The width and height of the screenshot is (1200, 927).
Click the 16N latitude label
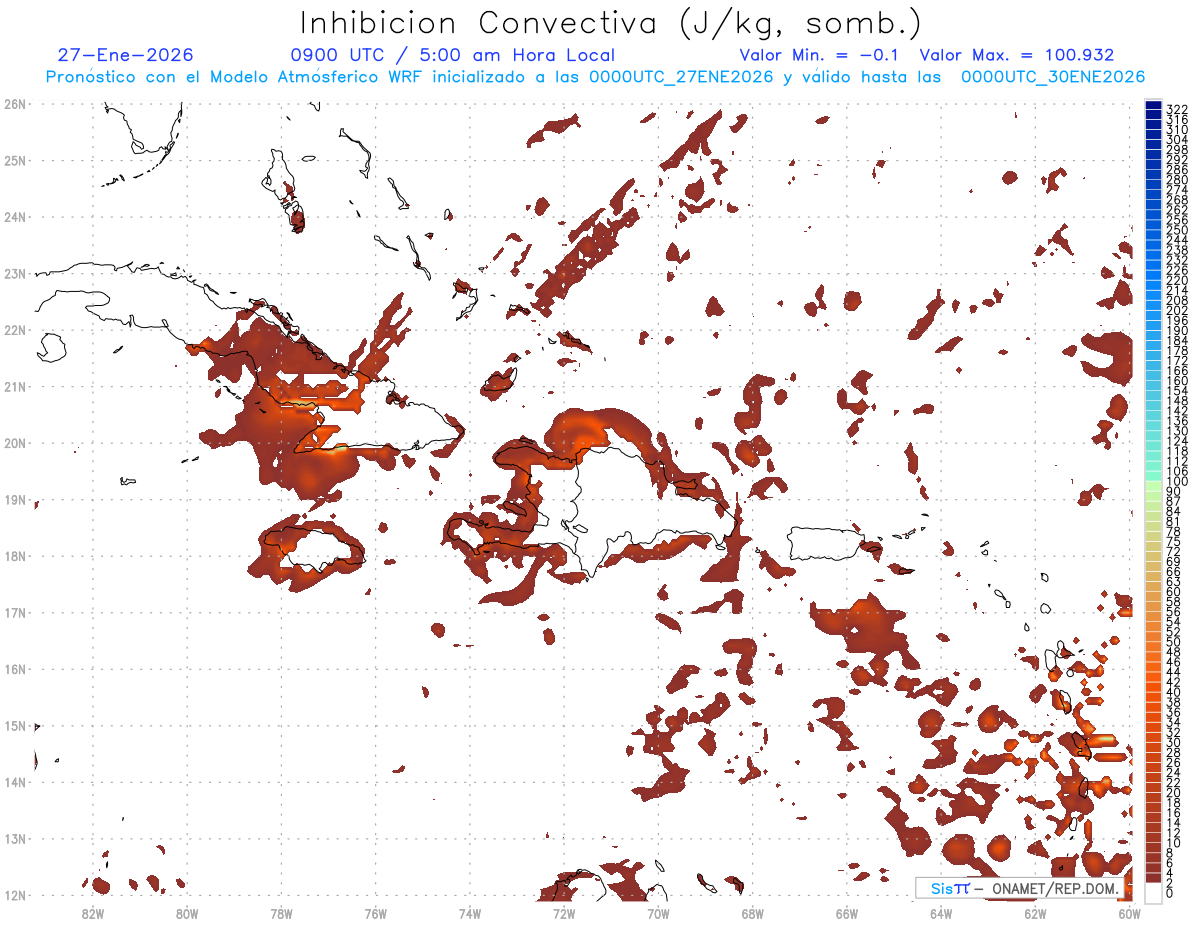15,669
